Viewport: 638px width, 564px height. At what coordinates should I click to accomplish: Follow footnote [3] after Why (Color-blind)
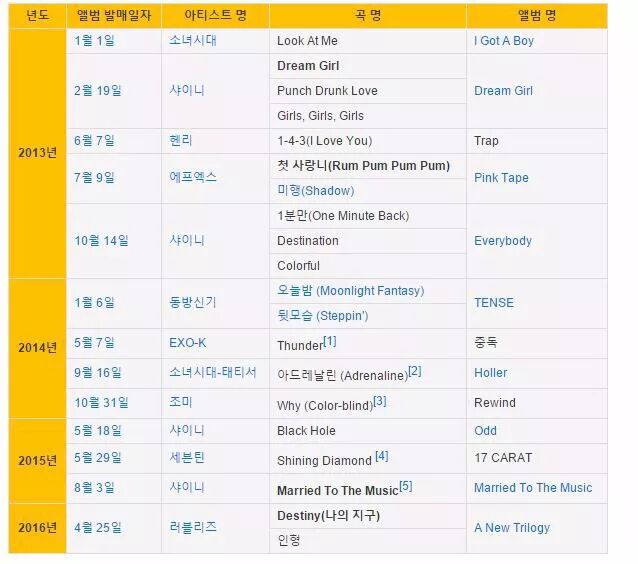click(x=380, y=401)
